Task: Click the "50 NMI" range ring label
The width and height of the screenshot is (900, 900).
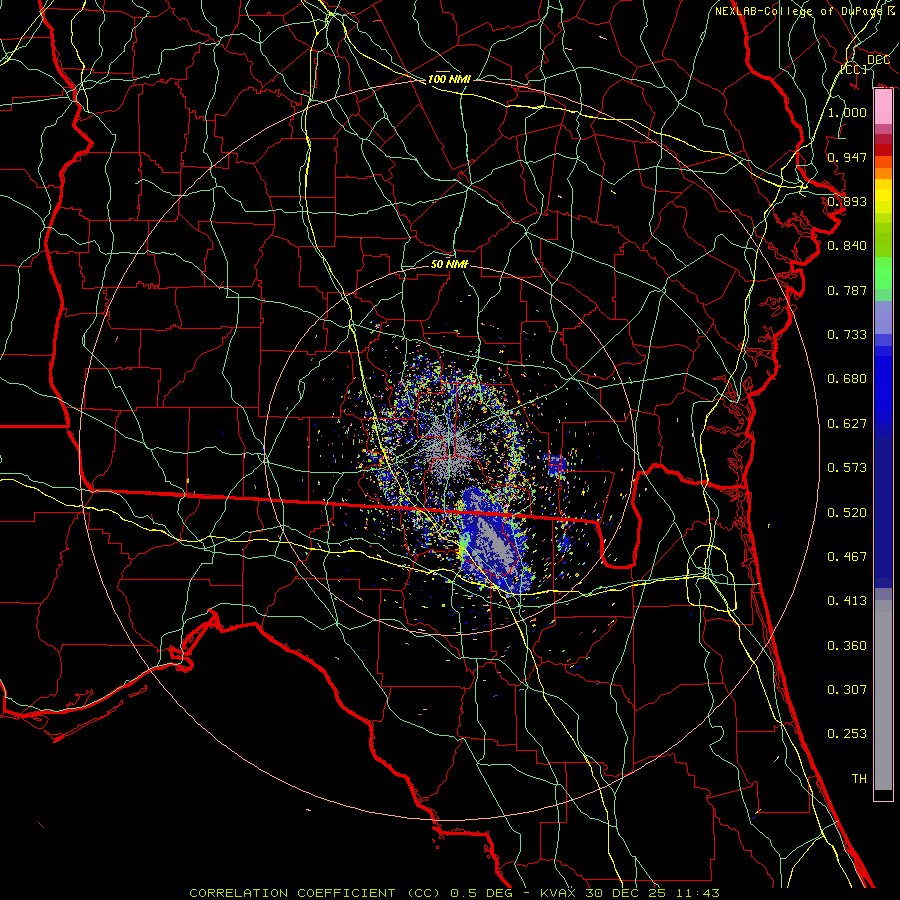Action: click(449, 264)
